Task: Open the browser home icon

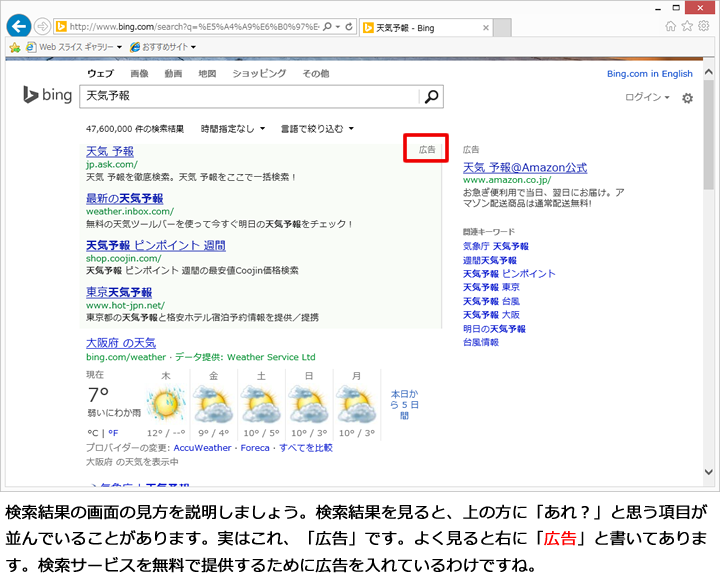Action: pyautogui.click(x=670, y=26)
